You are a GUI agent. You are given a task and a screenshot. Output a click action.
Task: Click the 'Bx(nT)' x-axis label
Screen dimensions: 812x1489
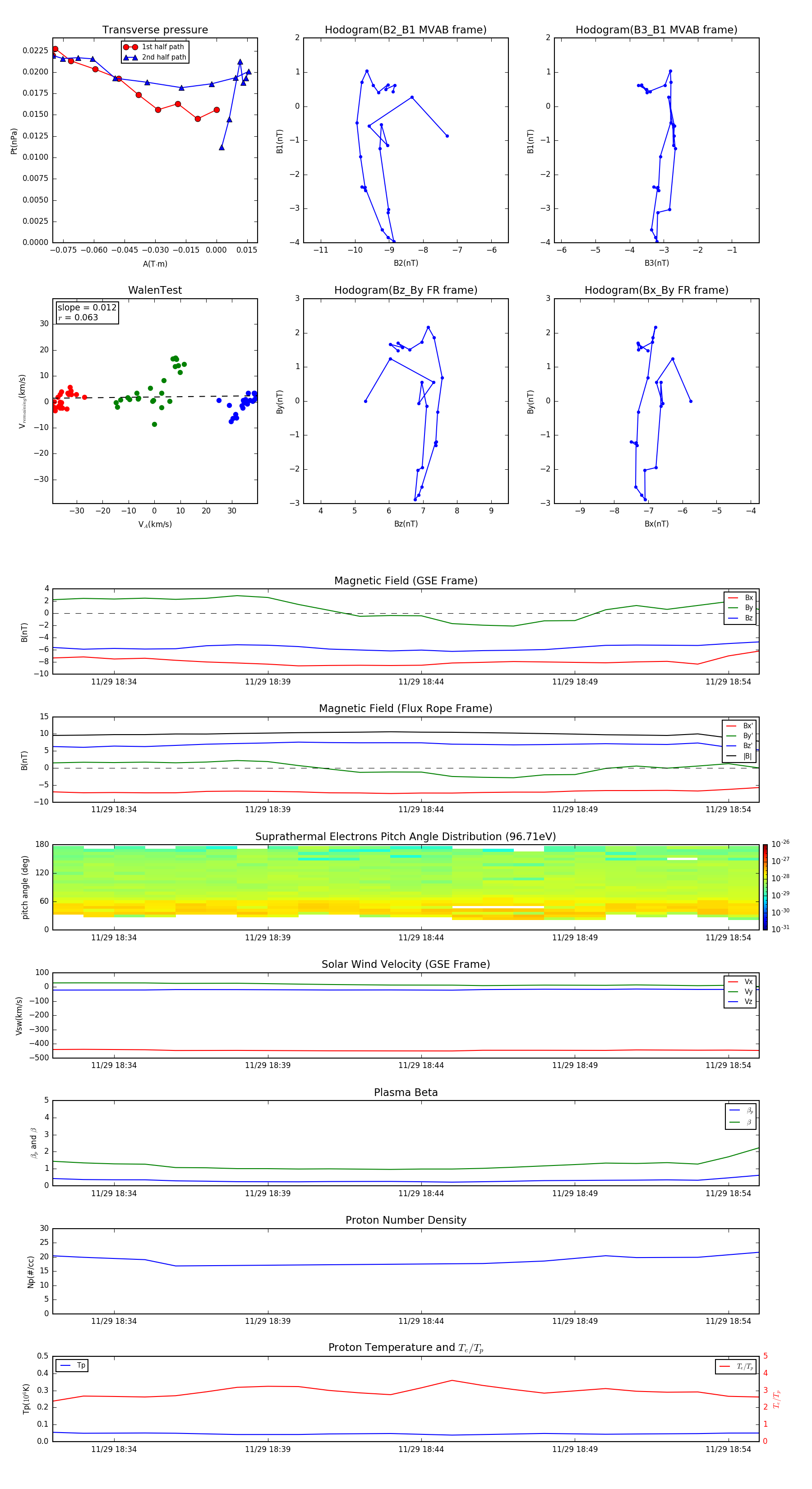[x=656, y=524]
